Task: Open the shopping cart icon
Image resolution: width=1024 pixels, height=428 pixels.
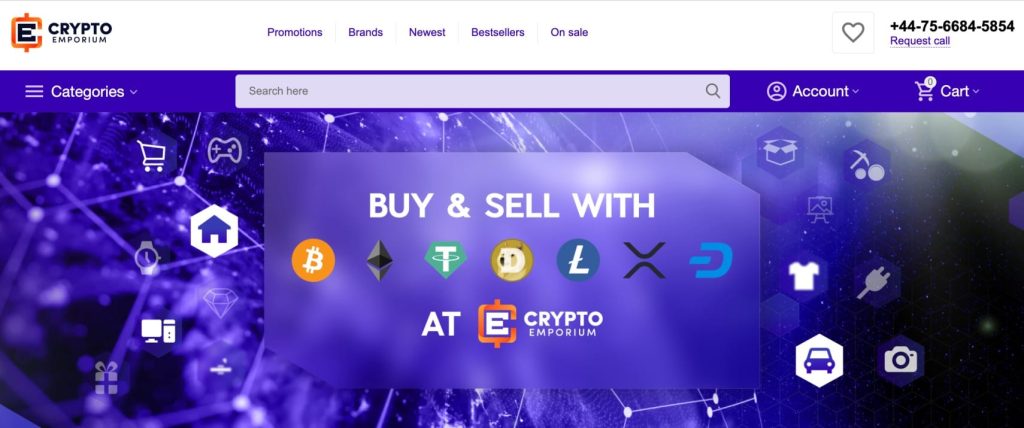Action: pos(925,90)
